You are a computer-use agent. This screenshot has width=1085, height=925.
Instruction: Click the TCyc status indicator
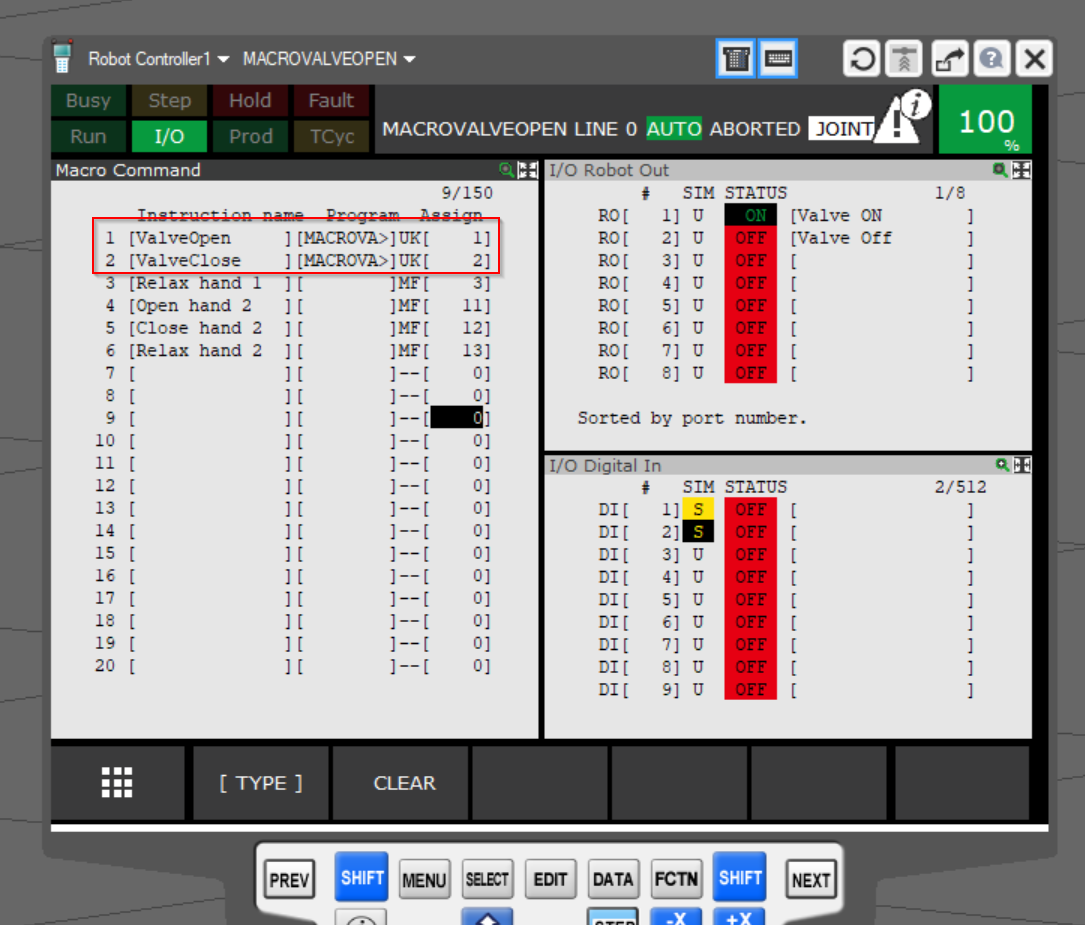pyautogui.click(x=331, y=136)
